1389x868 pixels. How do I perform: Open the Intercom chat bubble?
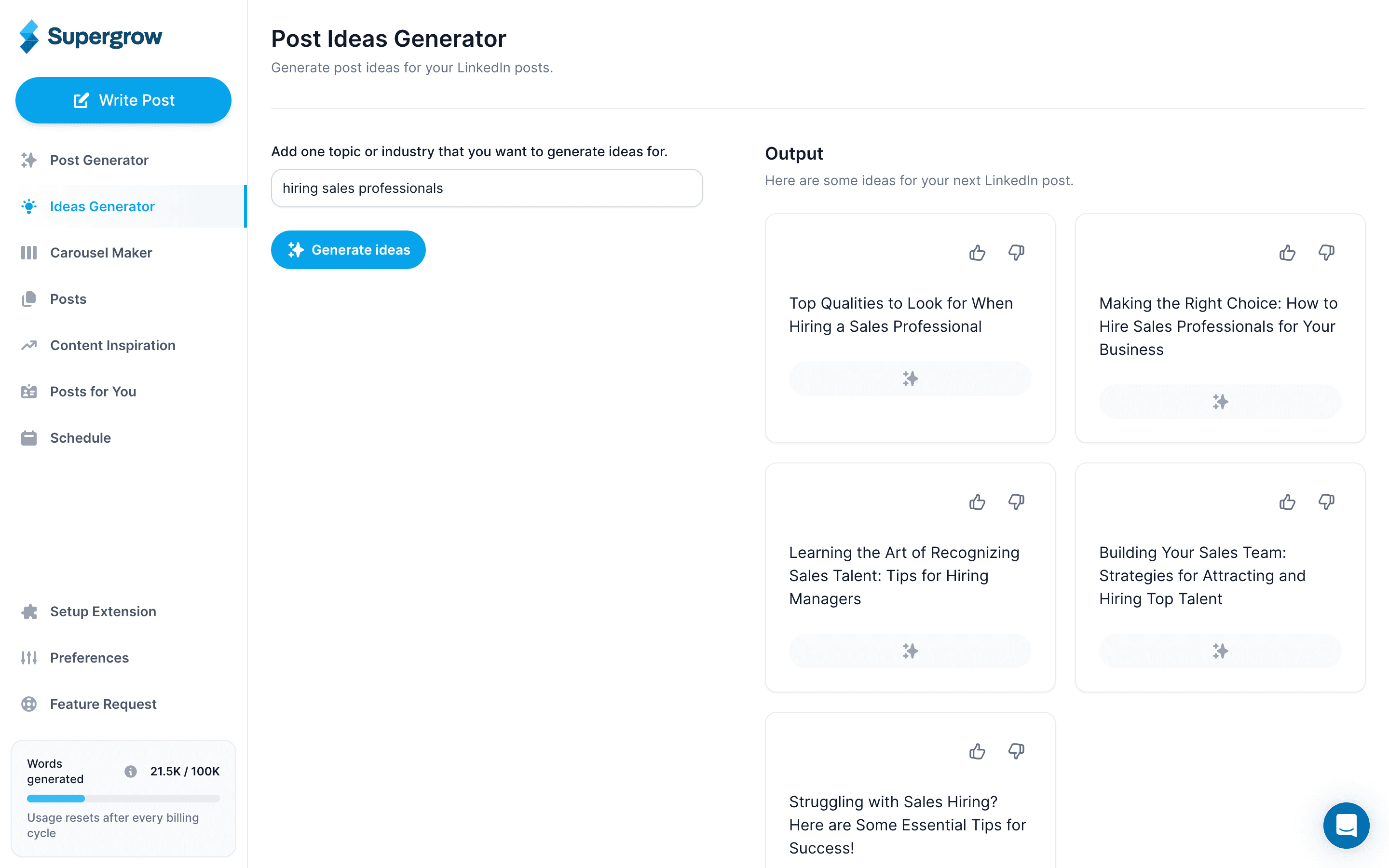pos(1347,826)
